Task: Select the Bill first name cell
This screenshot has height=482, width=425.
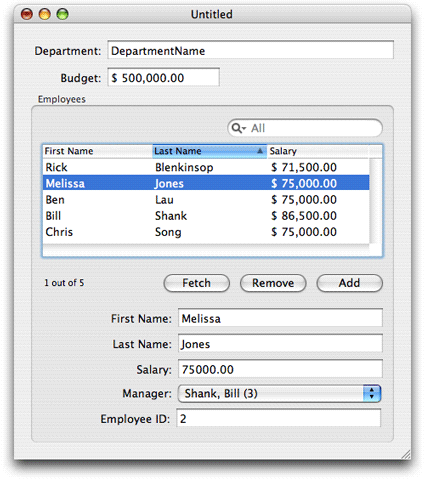Action: coord(53,216)
